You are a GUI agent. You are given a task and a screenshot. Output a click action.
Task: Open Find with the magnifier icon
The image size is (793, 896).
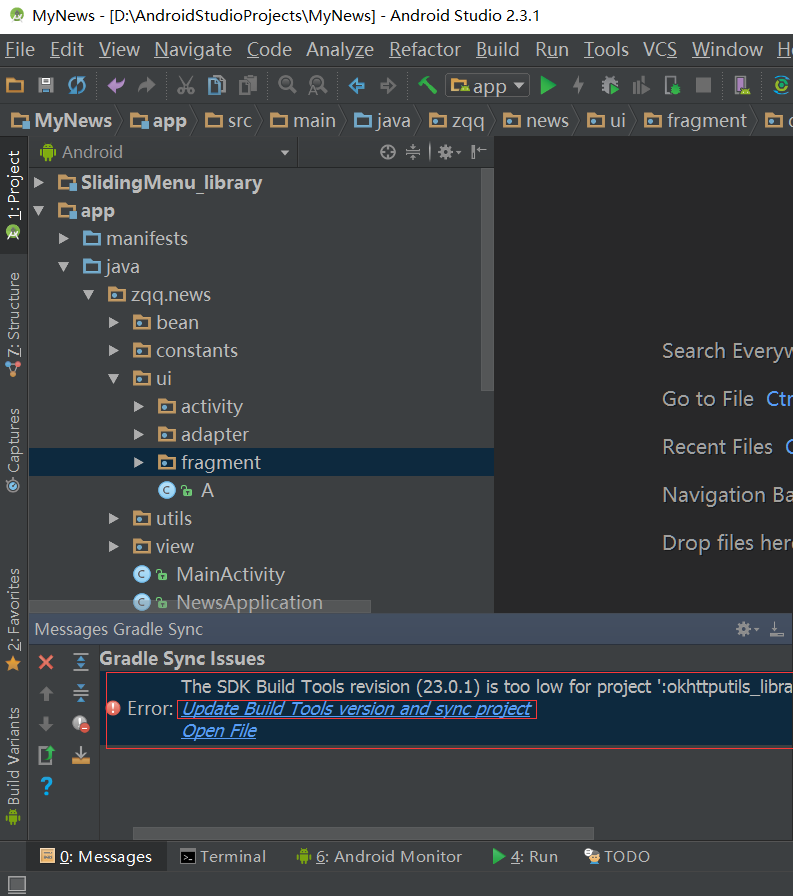click(287, 86)
